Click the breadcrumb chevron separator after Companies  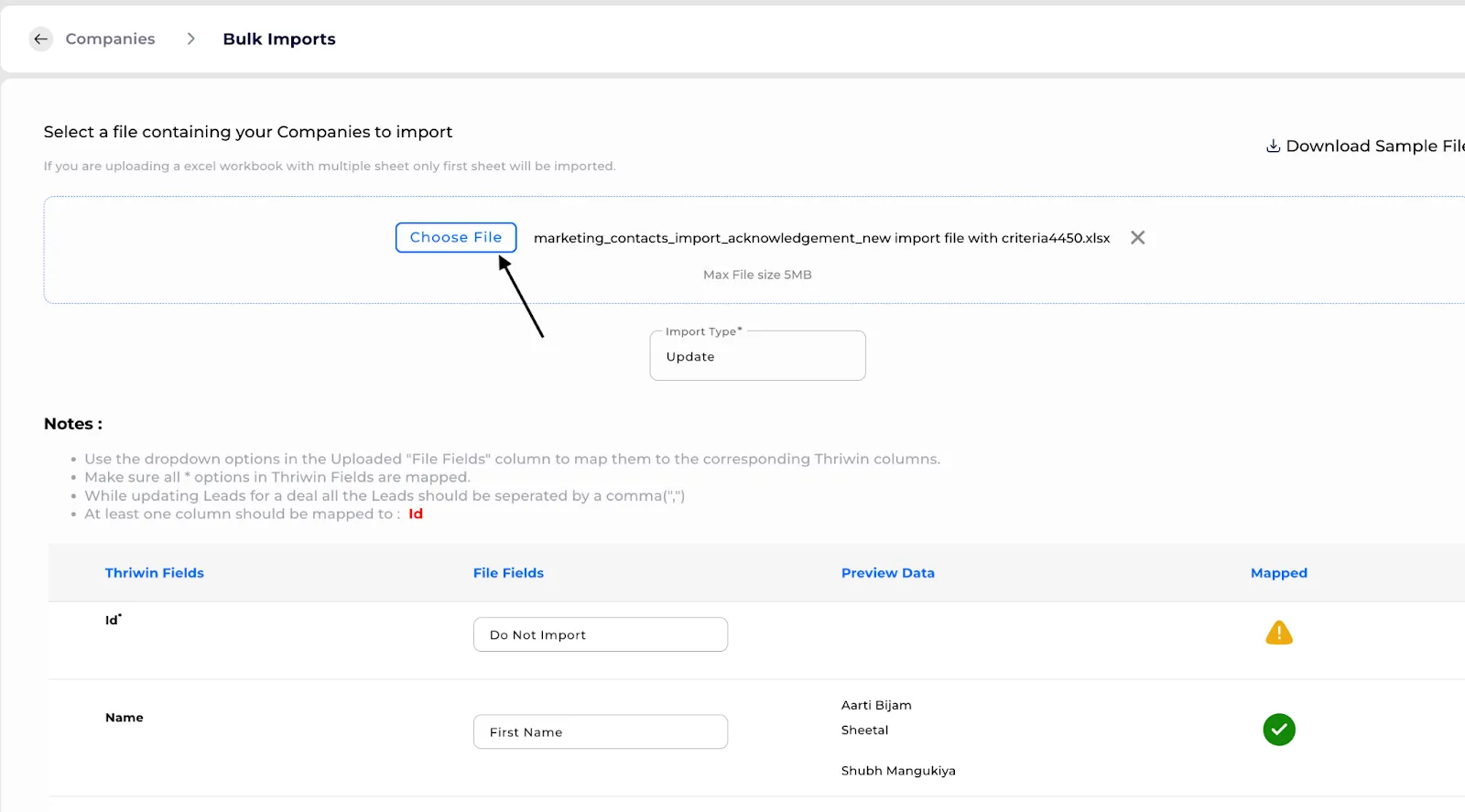(190, 38)
